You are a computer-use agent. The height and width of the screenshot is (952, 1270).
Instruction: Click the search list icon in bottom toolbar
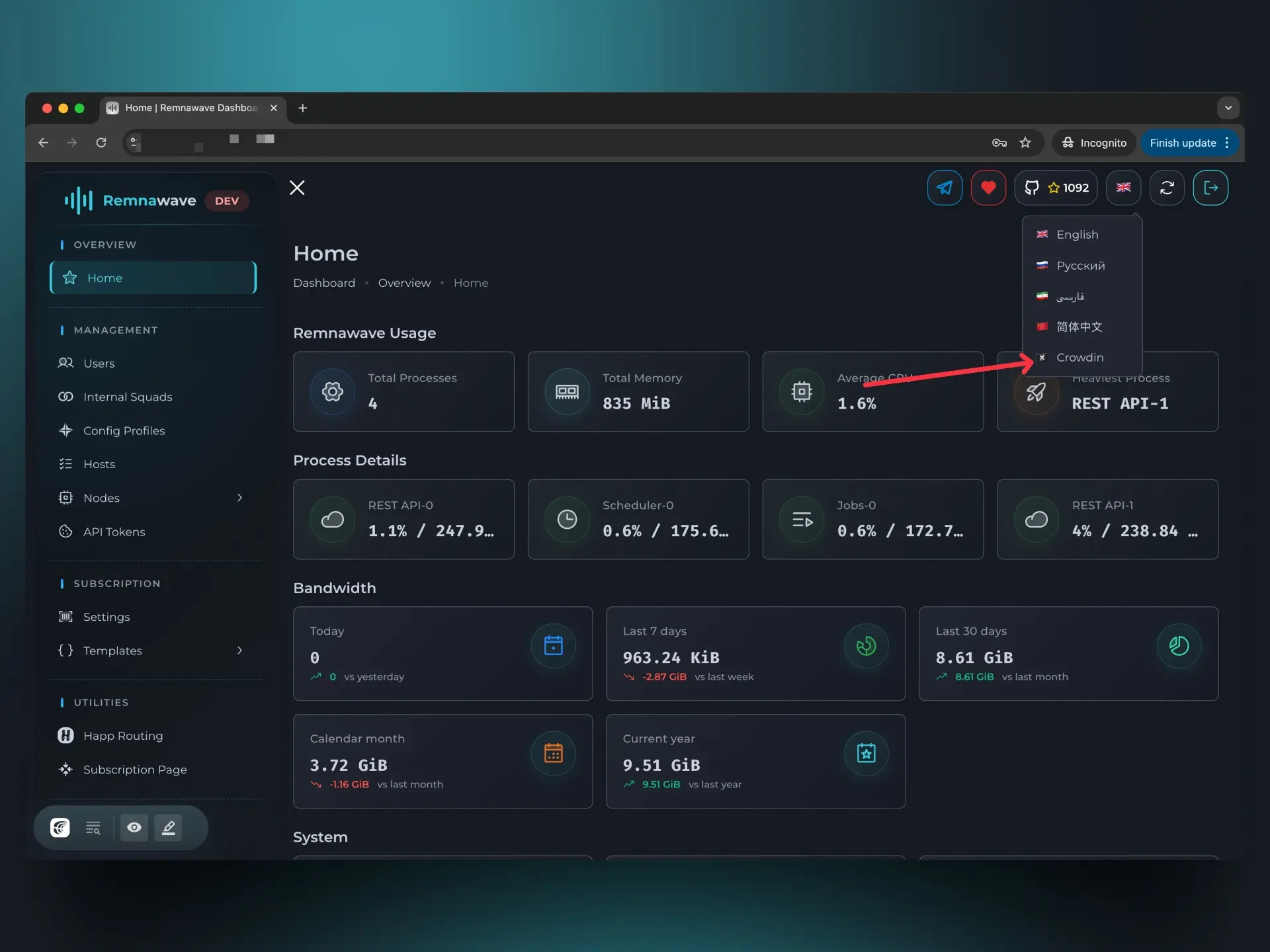tap(93, 828)
